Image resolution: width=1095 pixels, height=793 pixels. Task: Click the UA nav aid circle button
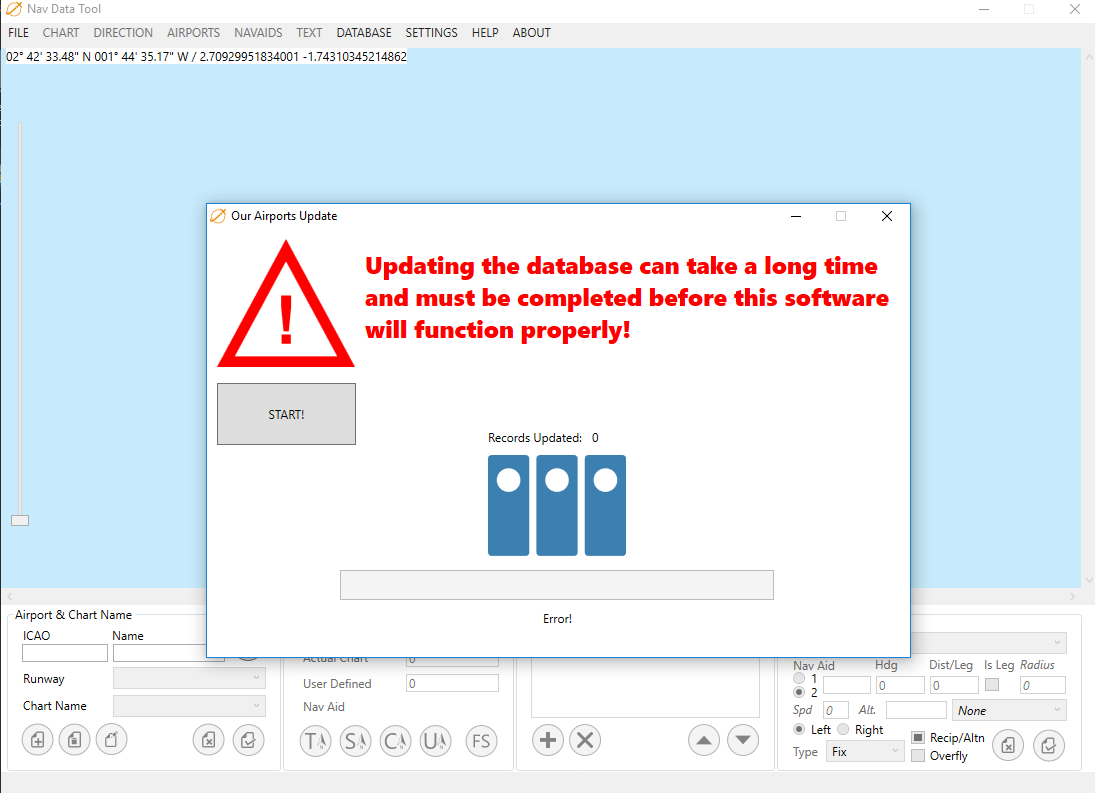(435, 741)
